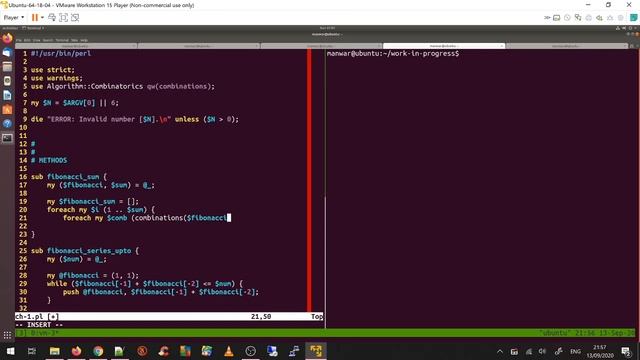The width and height of the screenshot is (640, 360).
Task: Open the Ubuntu system status menu
Action: click(x=627, y=28)
